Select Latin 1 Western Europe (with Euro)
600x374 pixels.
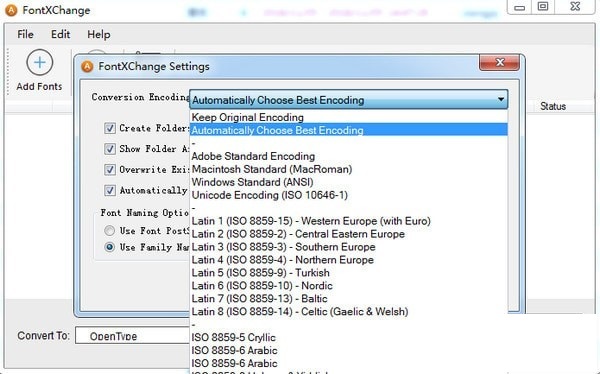[349, 221]
